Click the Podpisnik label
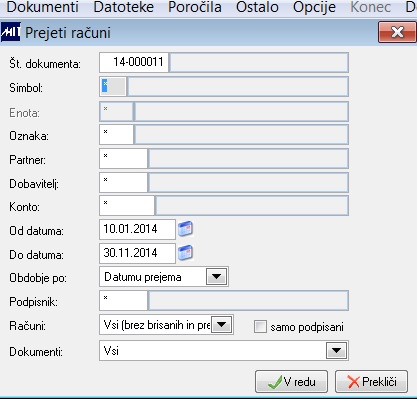The height and width of the screenshot is (399, 417). click(33, 302)
